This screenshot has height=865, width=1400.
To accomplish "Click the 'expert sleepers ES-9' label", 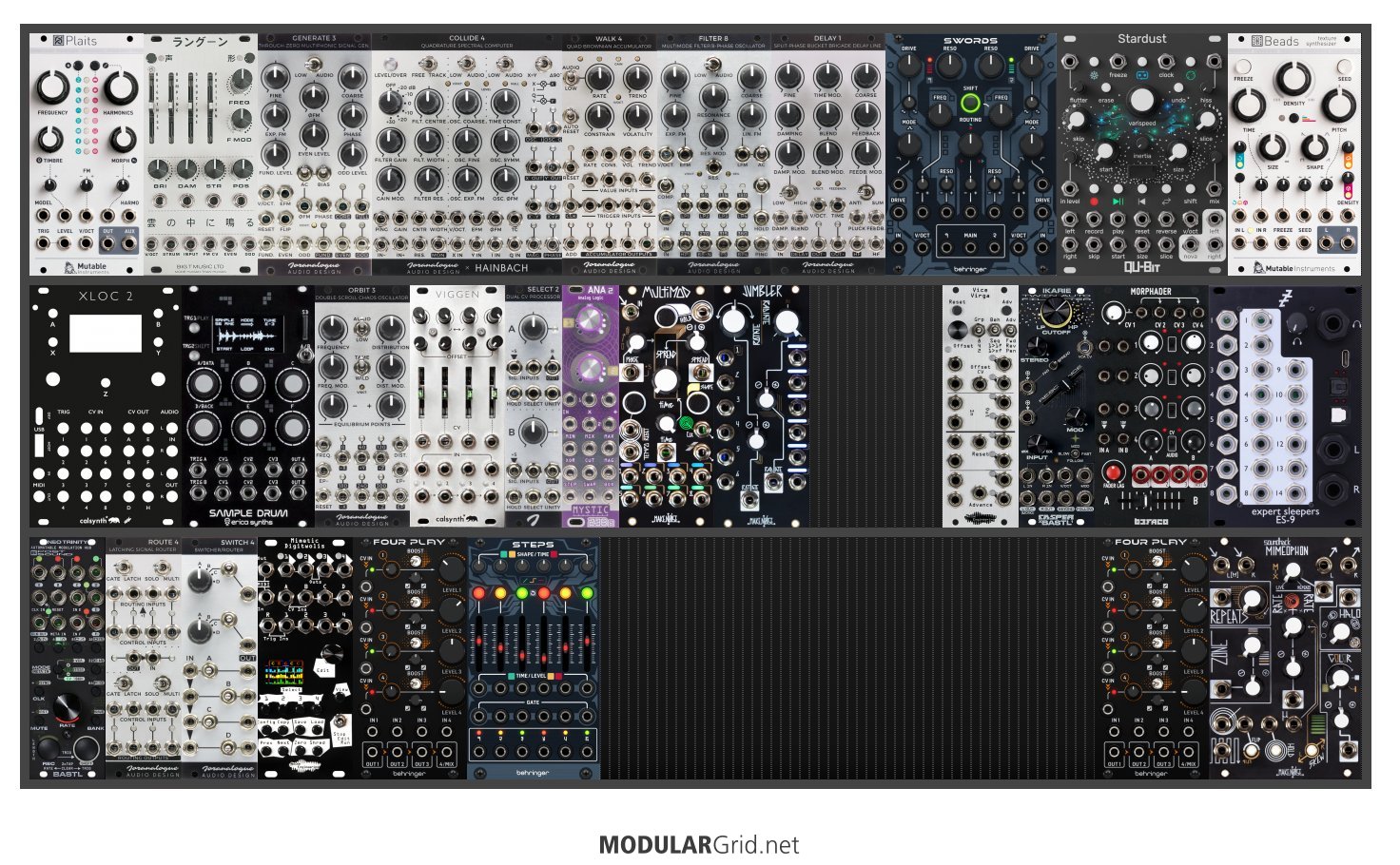I will point(1285,514).
